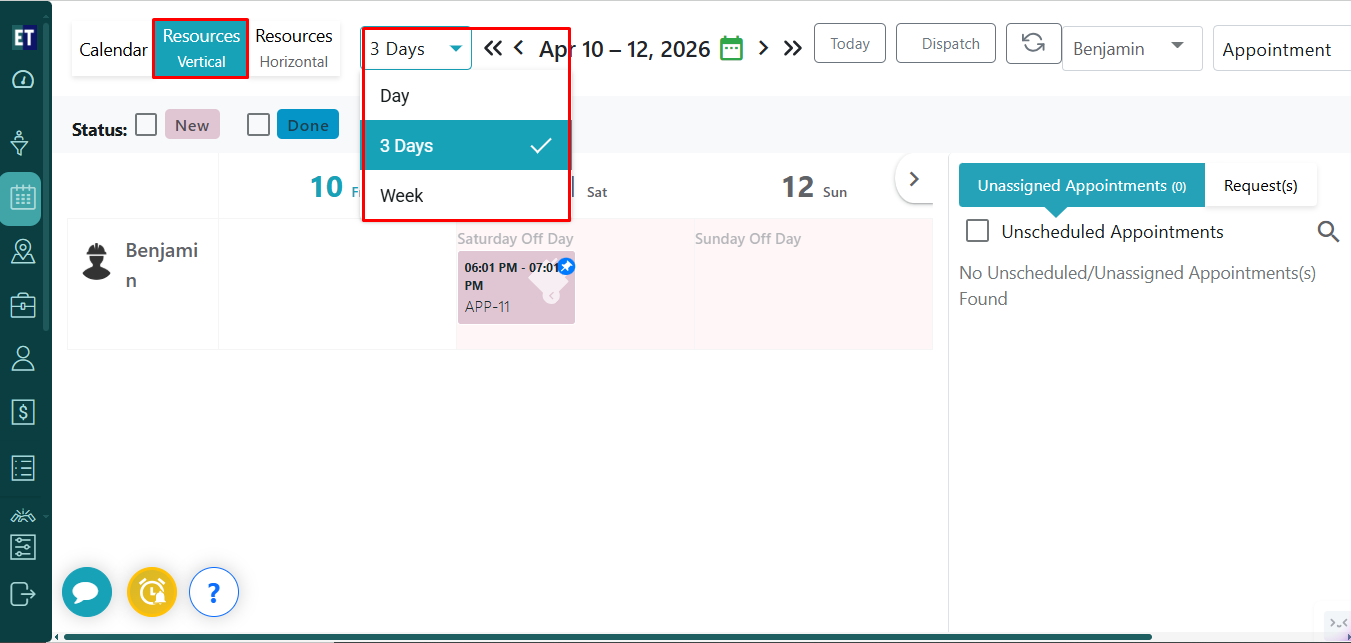Open the invoices dollar icon in sidebar
Image resolution: width=1351 pixels, height=643 pixels.
point(22,411)
